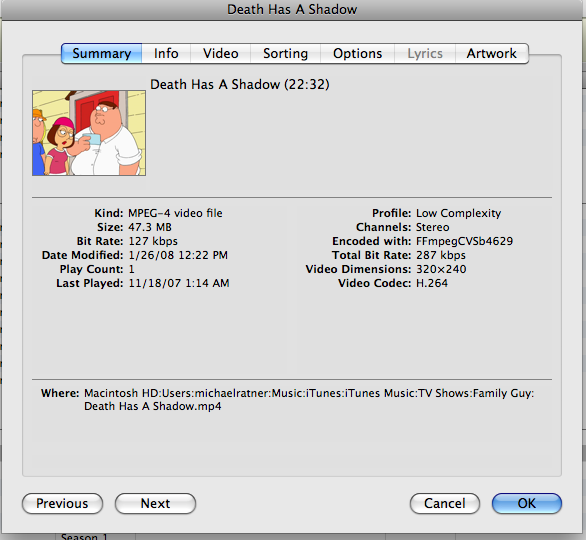Click the 'Date Modified:' label

click(x=83, y=255)
